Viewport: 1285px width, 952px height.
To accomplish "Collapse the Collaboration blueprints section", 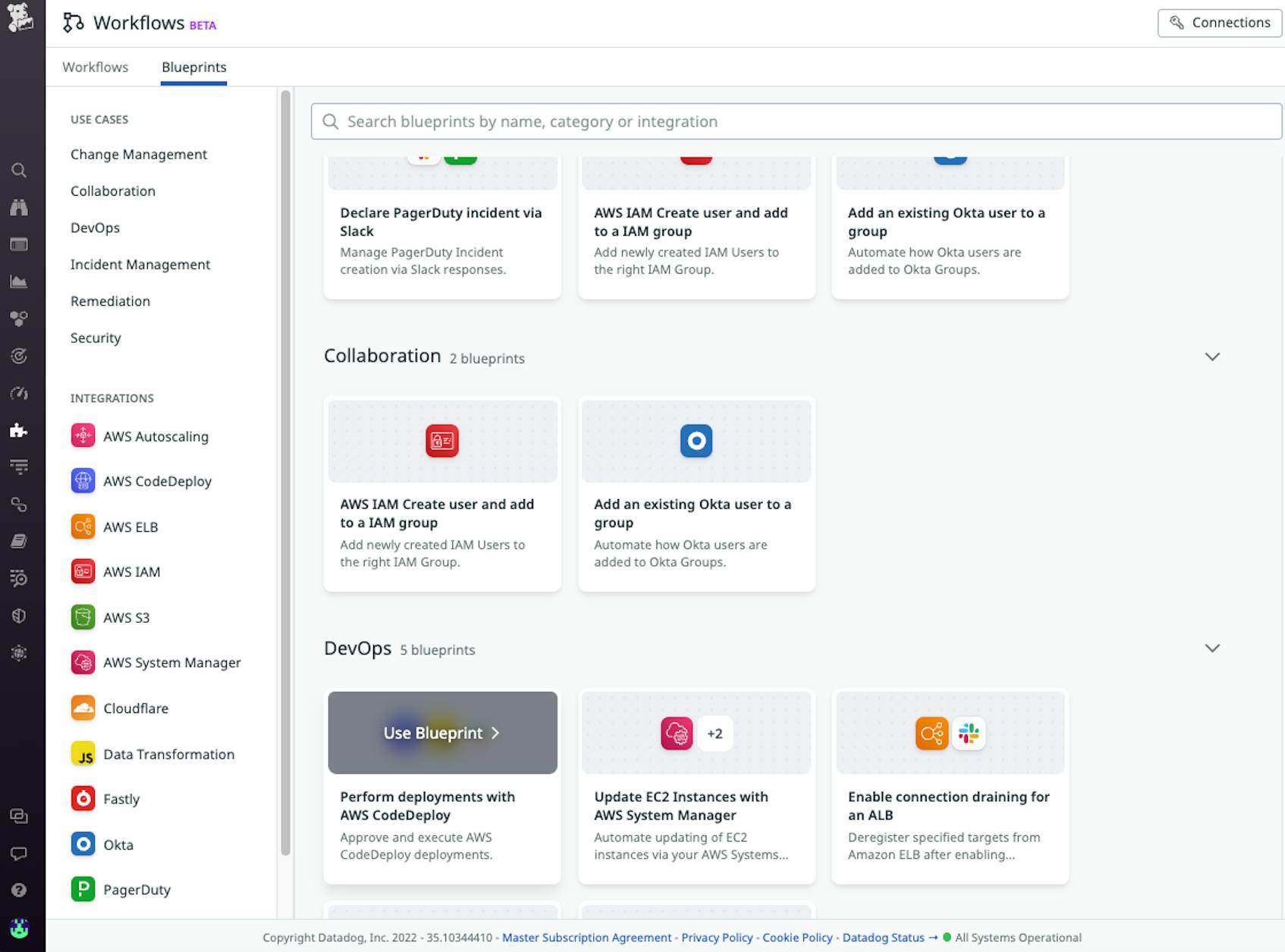I will coord(1214,356).
